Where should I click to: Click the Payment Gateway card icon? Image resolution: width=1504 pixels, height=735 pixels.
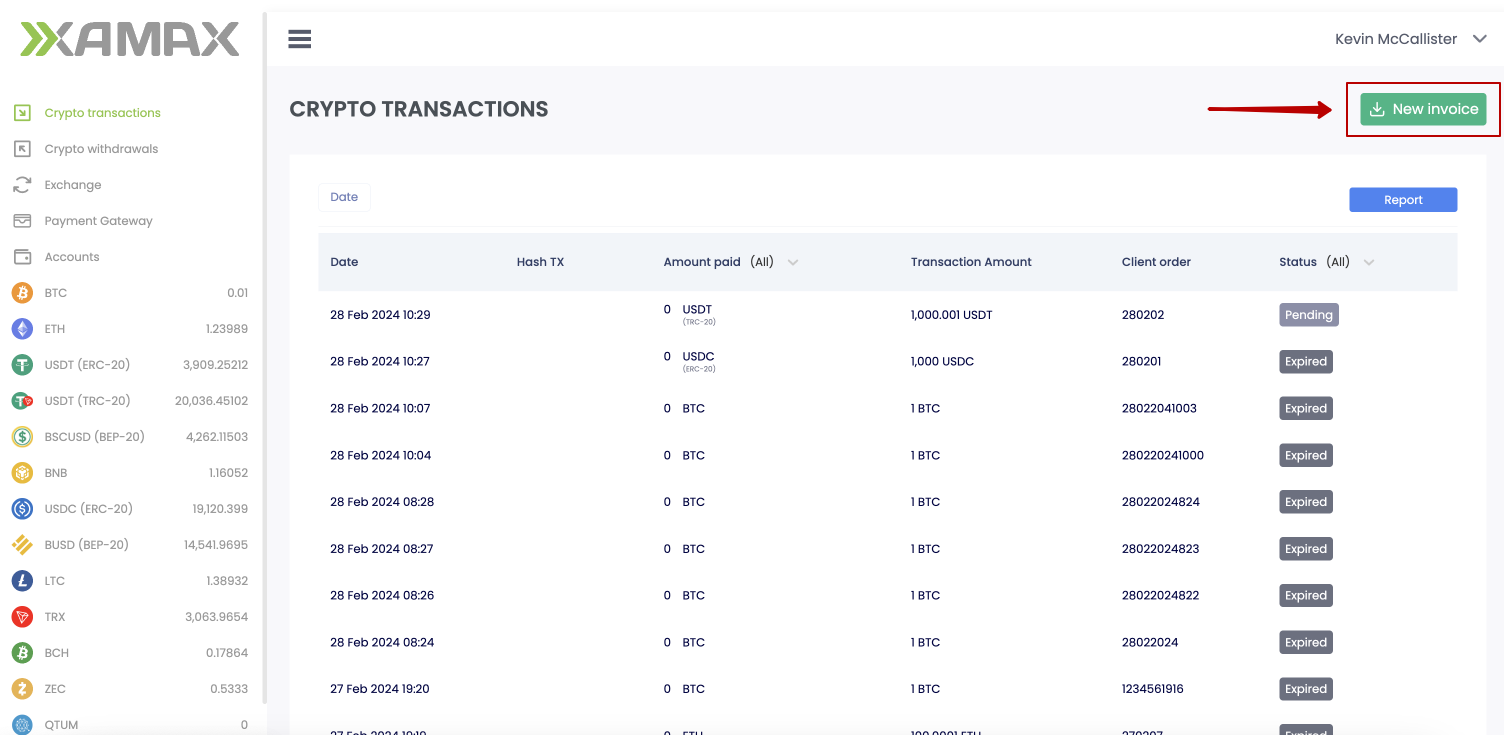[22, 221]
